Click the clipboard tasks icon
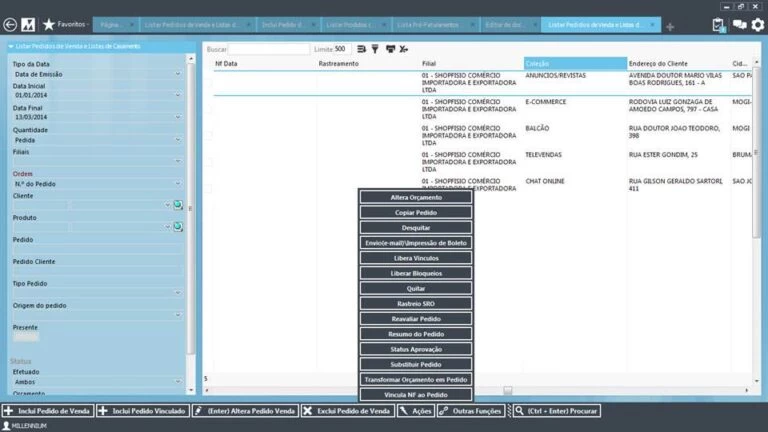The image size is (768, 432). tap(719, 25)
